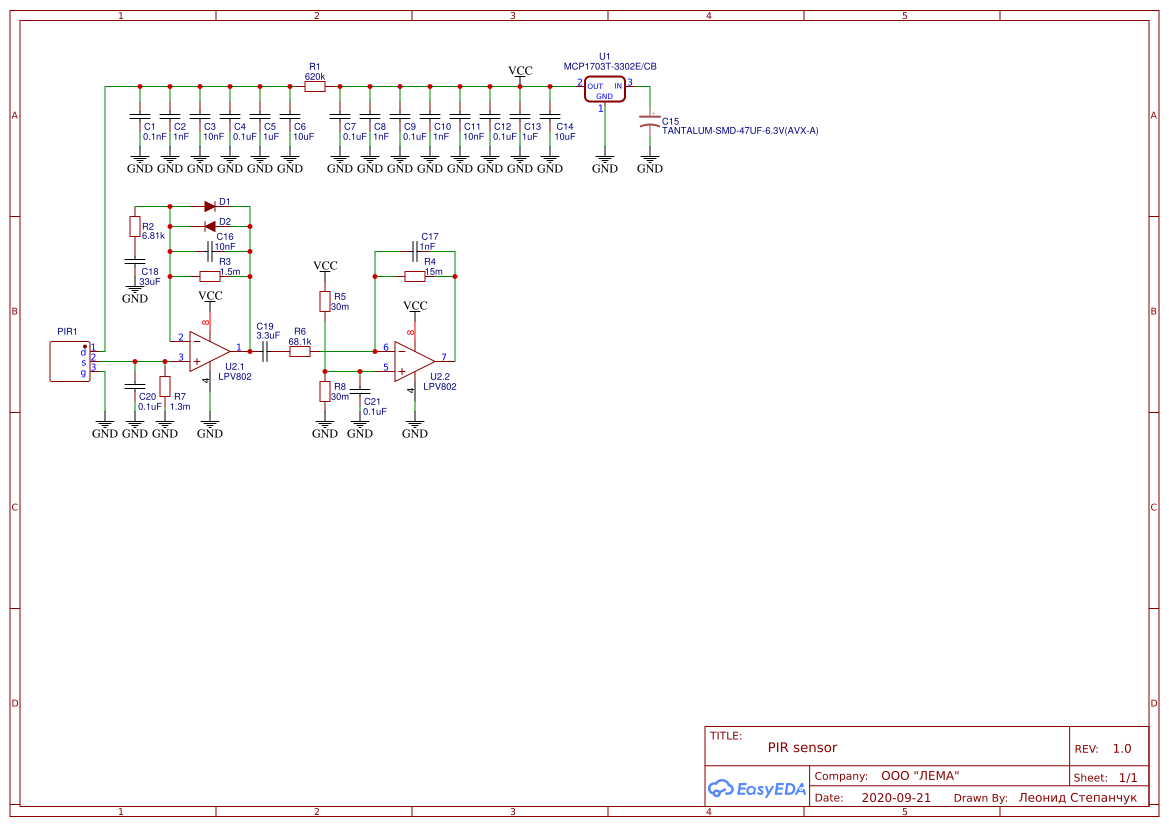Screen dimensions: 1169x827
Task: Click the Company field in title block
Action: [x=887, y=776]
